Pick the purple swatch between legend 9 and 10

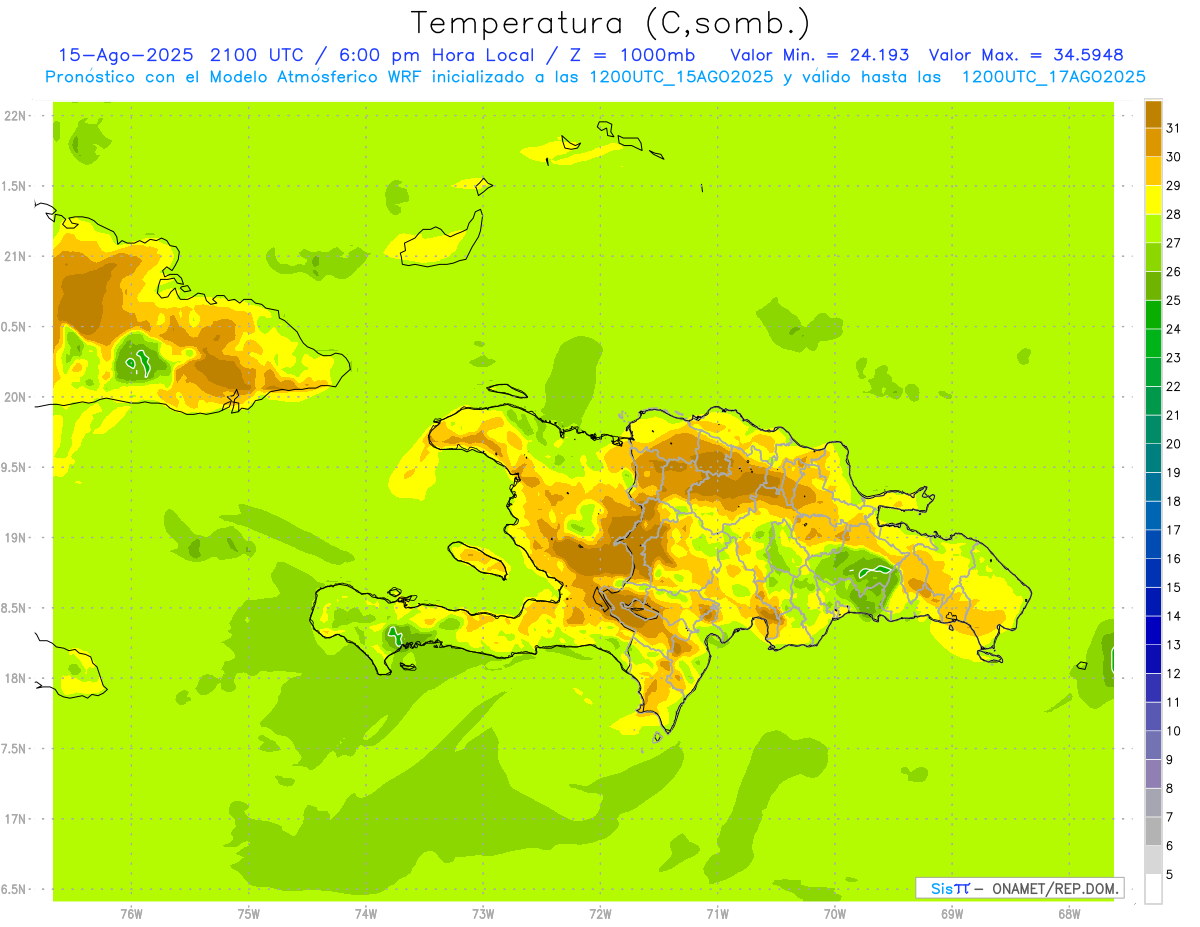1153,745
